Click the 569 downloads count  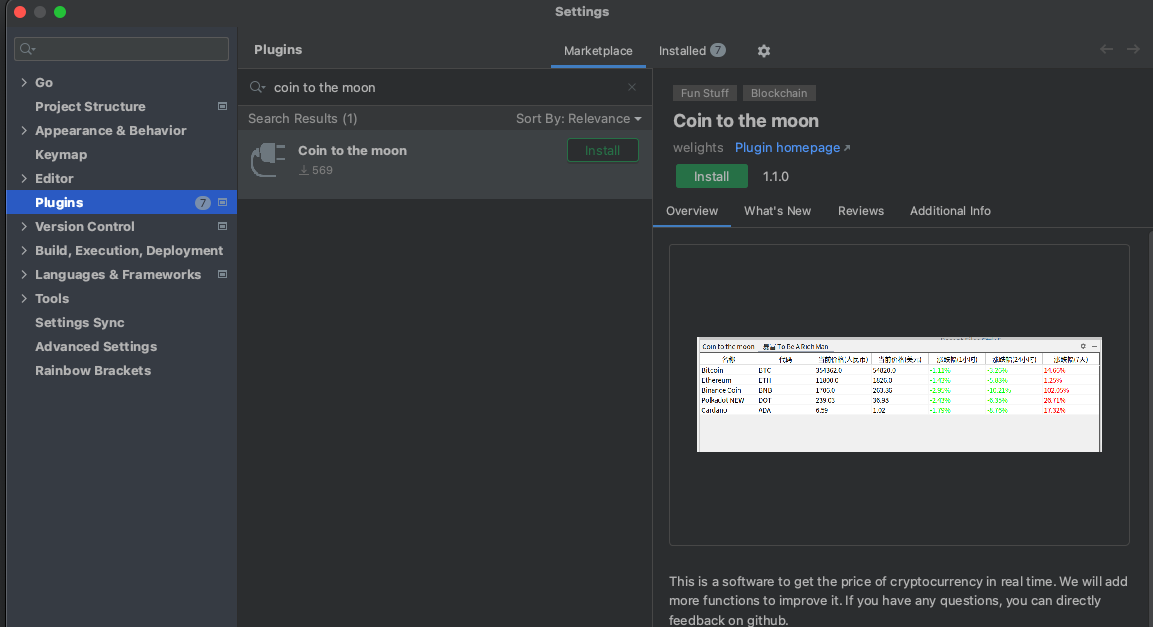316,170
